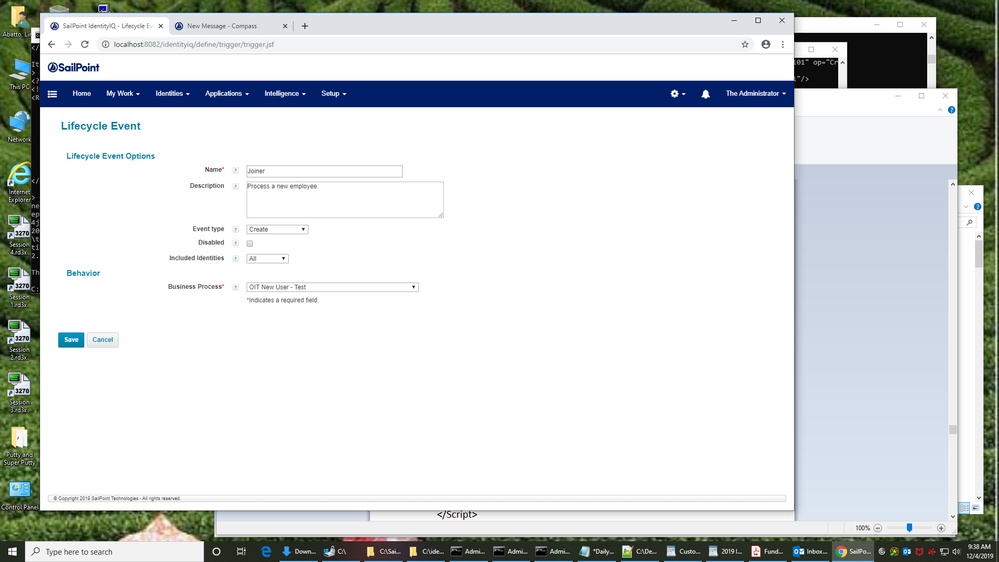
Task: Click the settings gear icon
Action: [675, 94]
